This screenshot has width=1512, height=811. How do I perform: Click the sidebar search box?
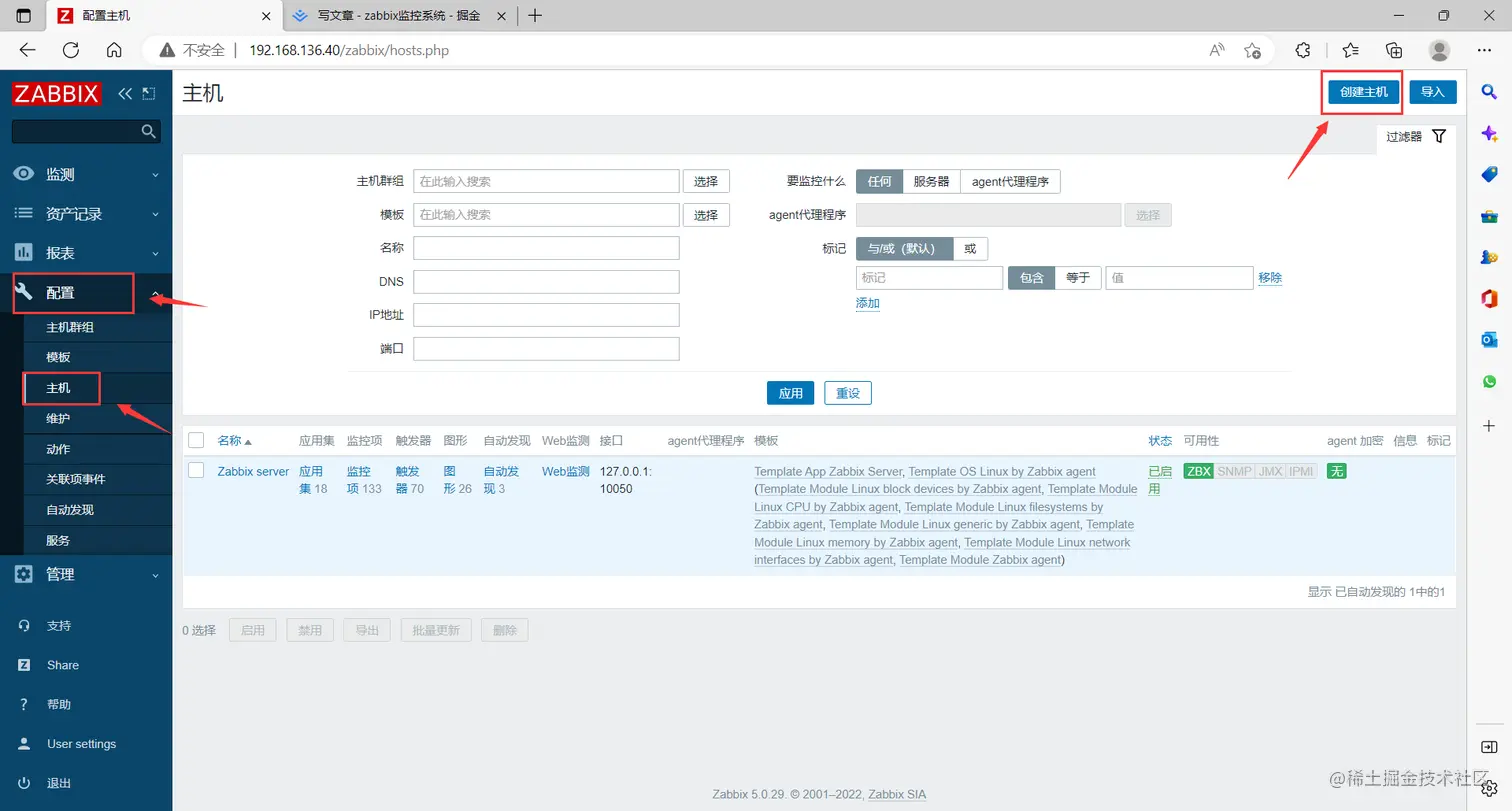point(86,131)
